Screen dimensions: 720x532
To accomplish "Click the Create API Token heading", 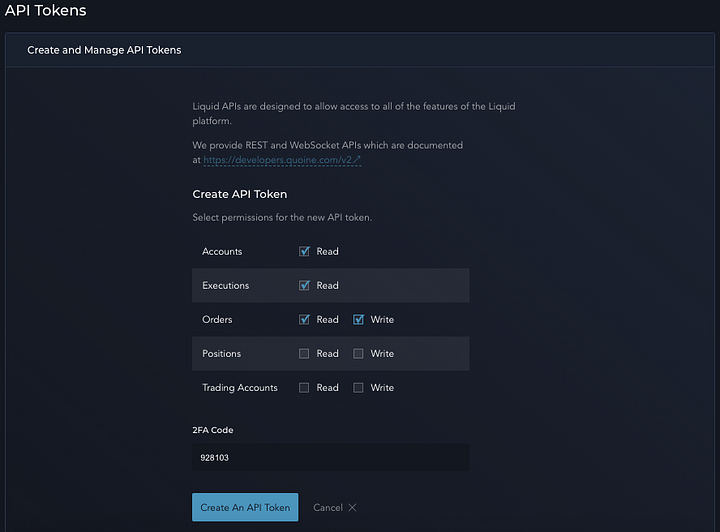I will click(x=240, y=194).
